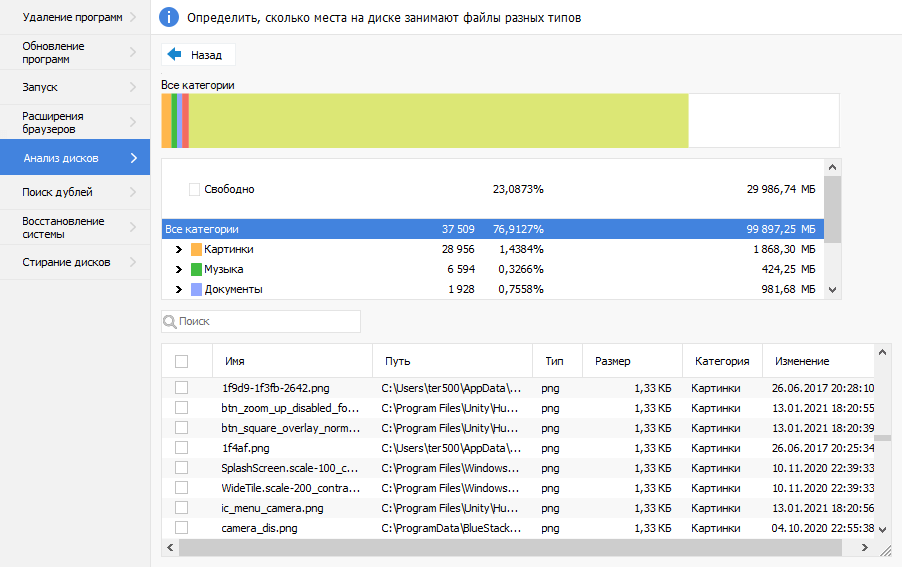Click the Поиск search field
Image resolution: width=902 pixels, height=567 pixels.
click(x=261, y=321)
